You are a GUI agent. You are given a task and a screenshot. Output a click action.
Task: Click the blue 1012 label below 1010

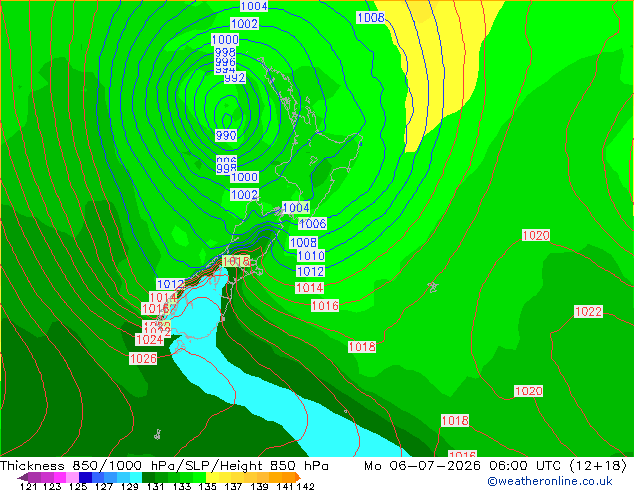point(310,271)
